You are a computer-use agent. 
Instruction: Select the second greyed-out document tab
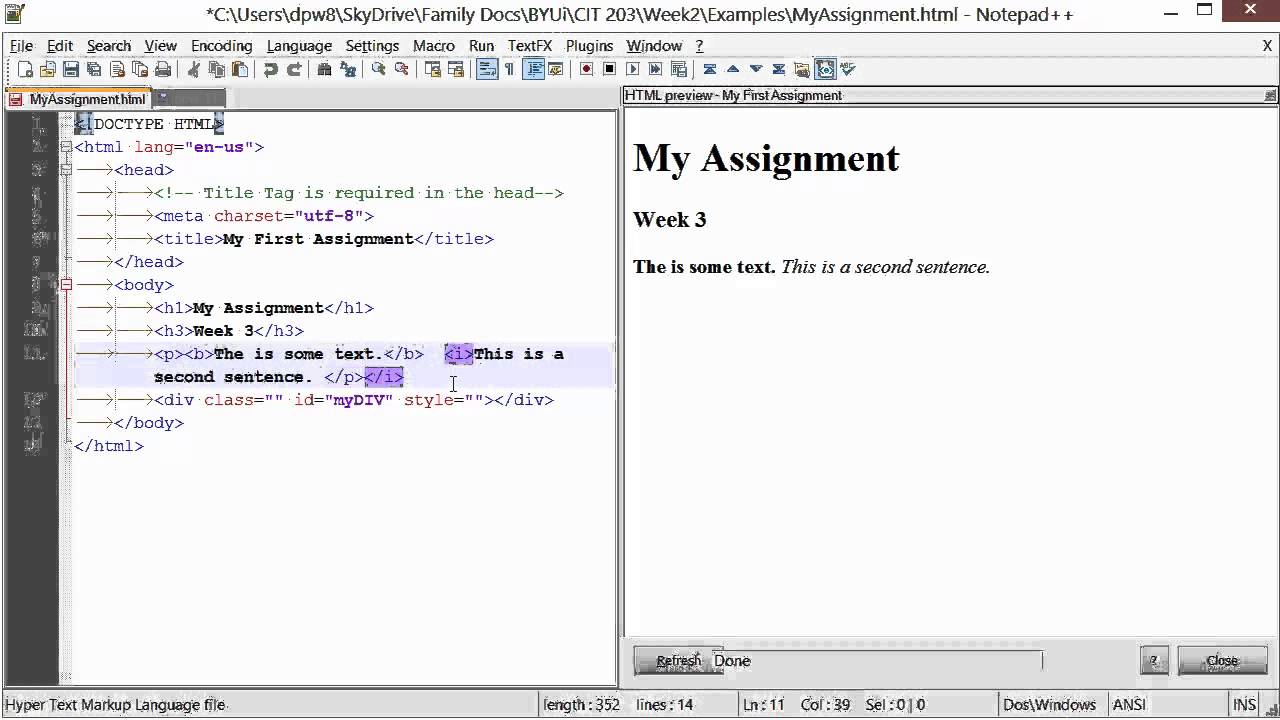pos(189,98)
